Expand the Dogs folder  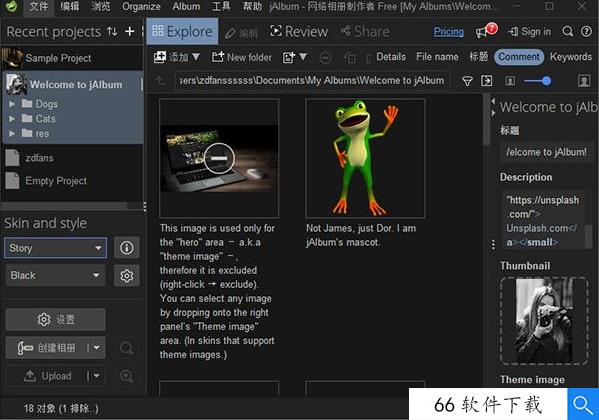(12, 104)
